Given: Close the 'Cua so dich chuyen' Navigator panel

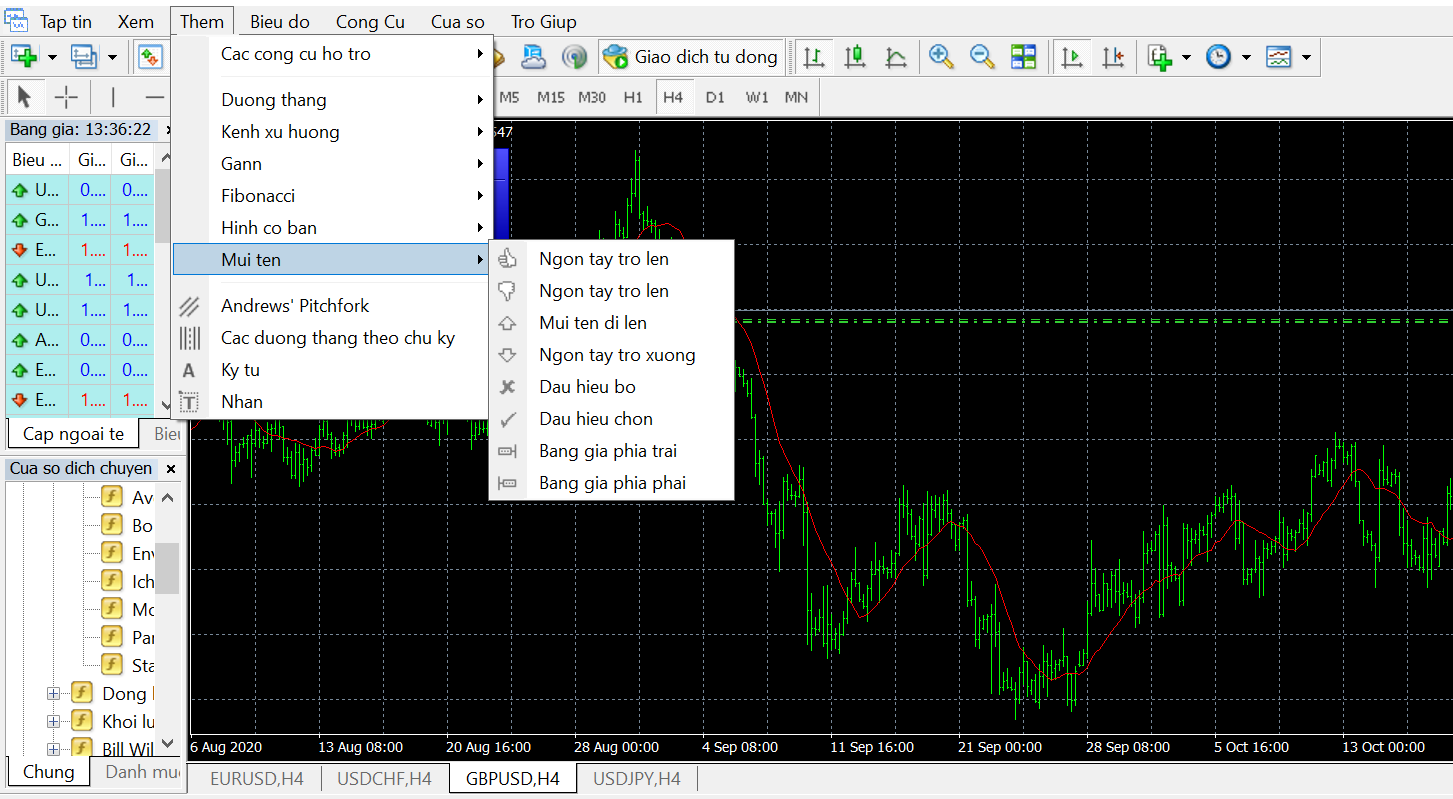Looking at the screenshot, I should pyautogui.click(x=171, y=469).
